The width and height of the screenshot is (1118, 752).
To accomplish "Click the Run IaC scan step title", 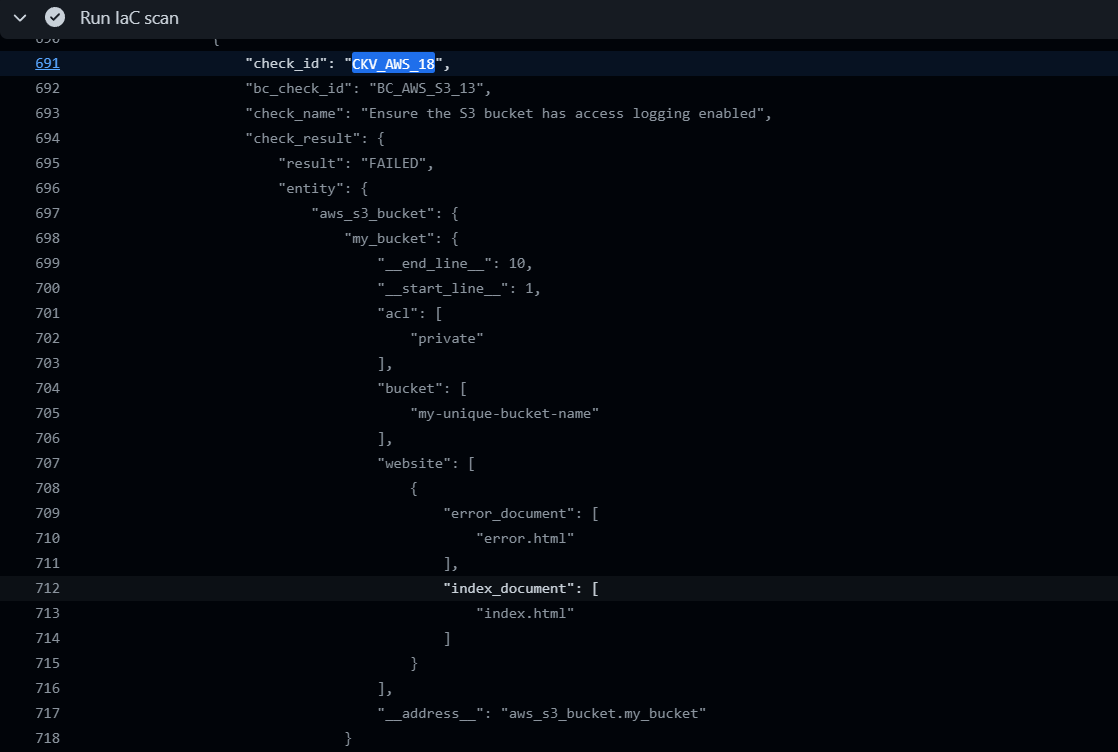I will [x=129, y=18].
